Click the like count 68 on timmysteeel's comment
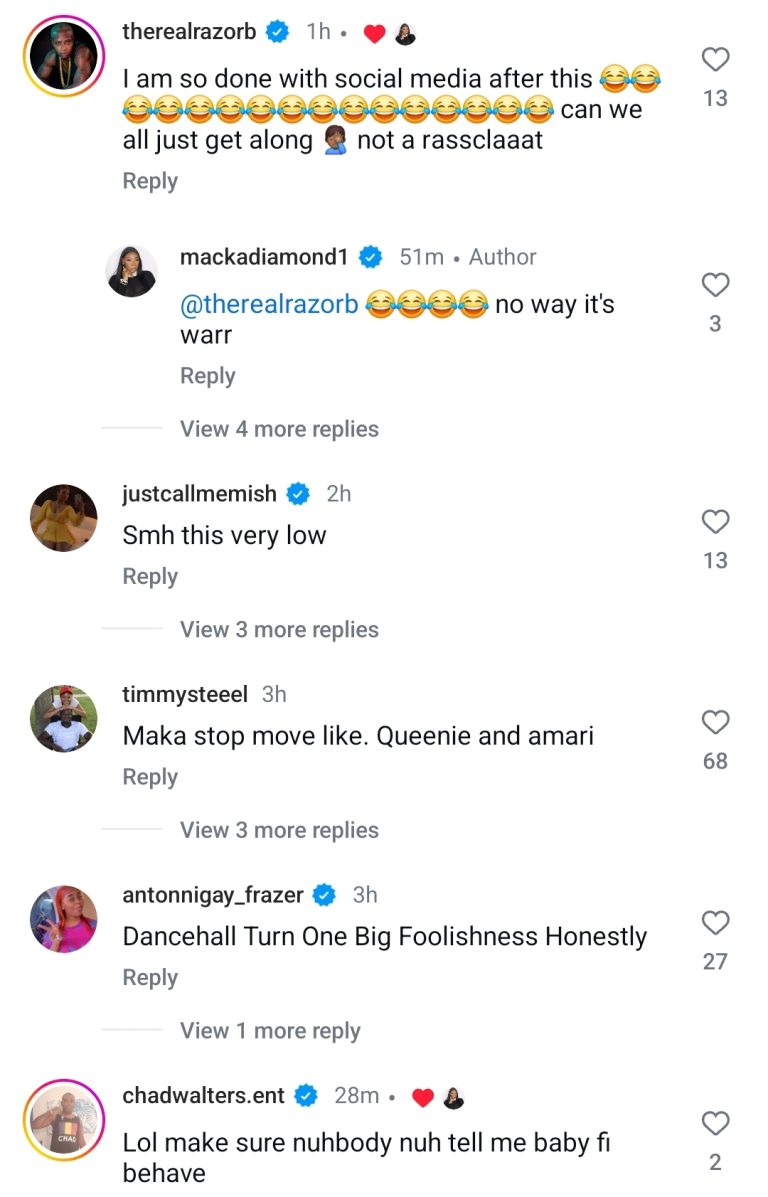 tap(714, 760)
